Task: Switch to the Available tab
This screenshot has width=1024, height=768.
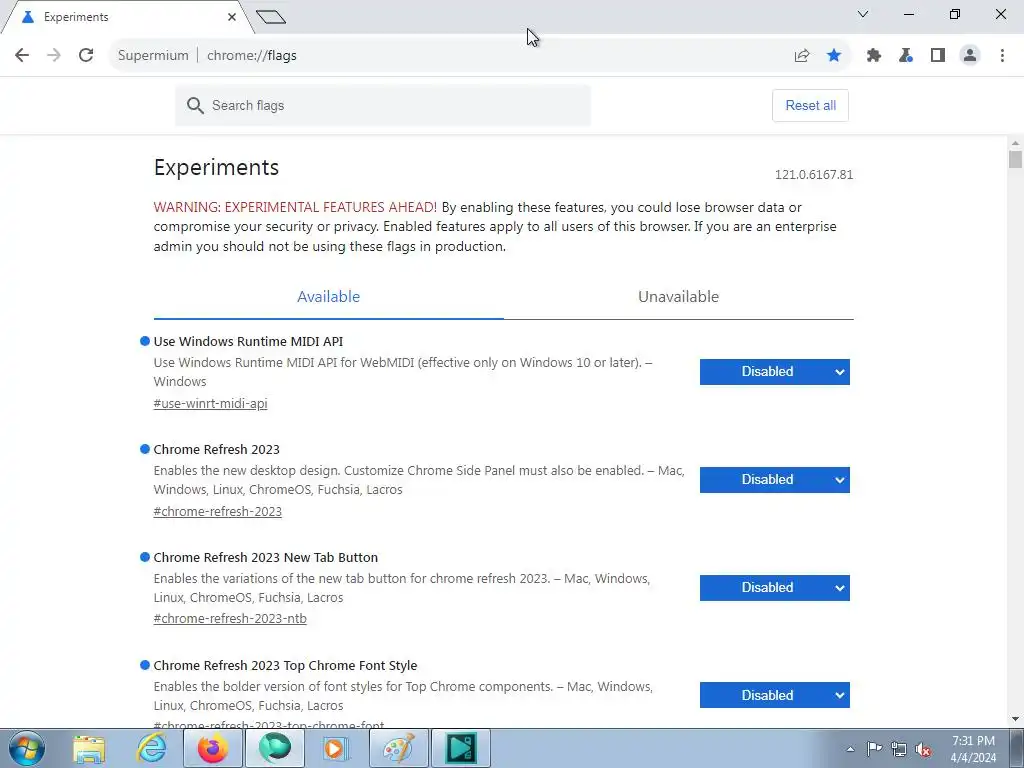Action: click(328, 297)
